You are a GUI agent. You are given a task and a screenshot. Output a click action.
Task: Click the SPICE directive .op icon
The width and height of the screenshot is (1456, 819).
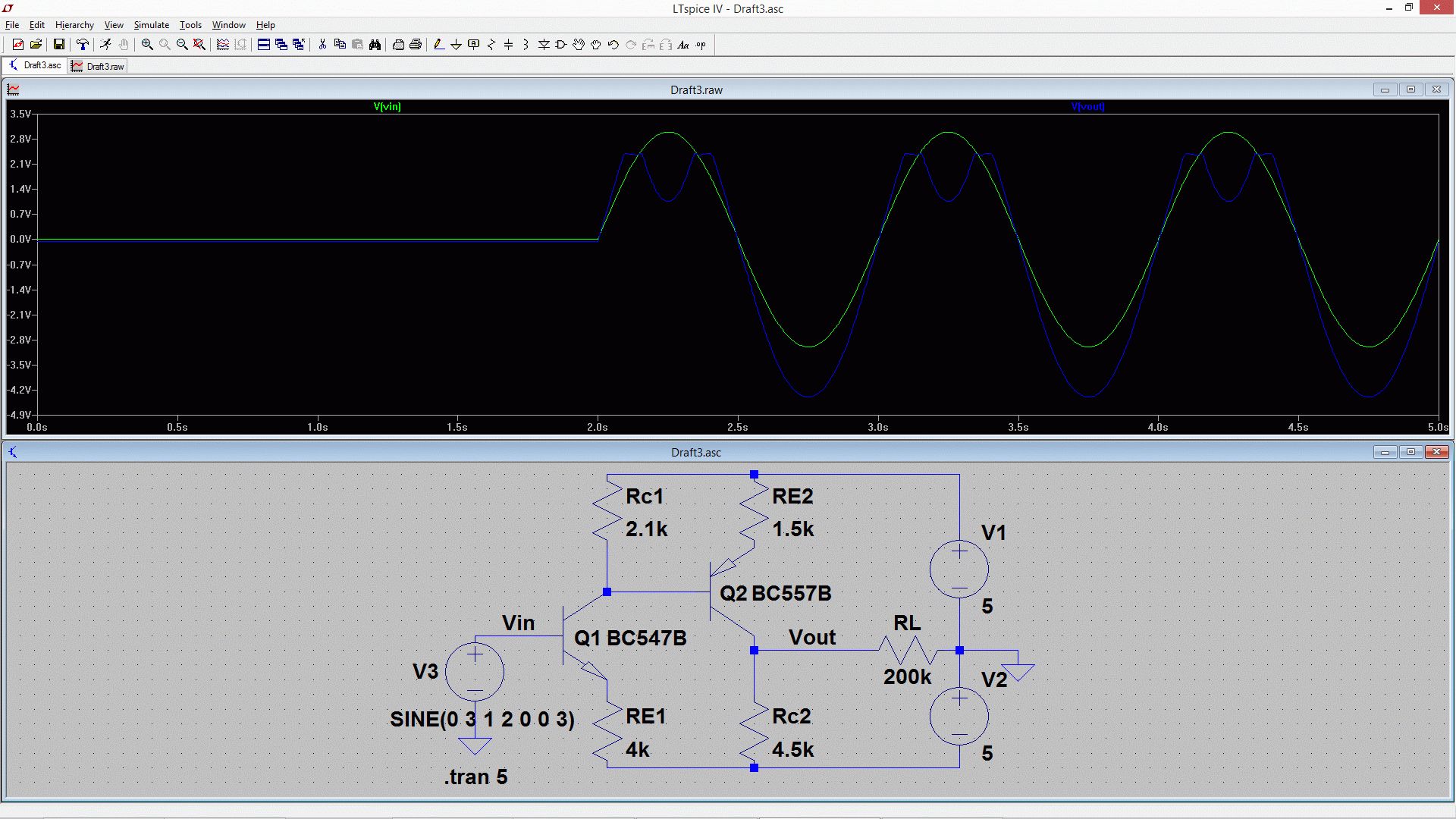pos(701,45)
